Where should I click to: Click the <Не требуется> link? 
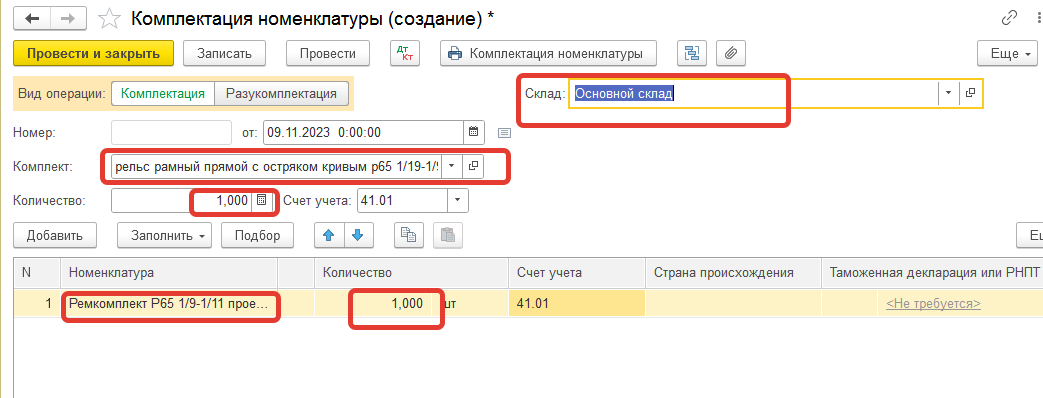(933, 303)
